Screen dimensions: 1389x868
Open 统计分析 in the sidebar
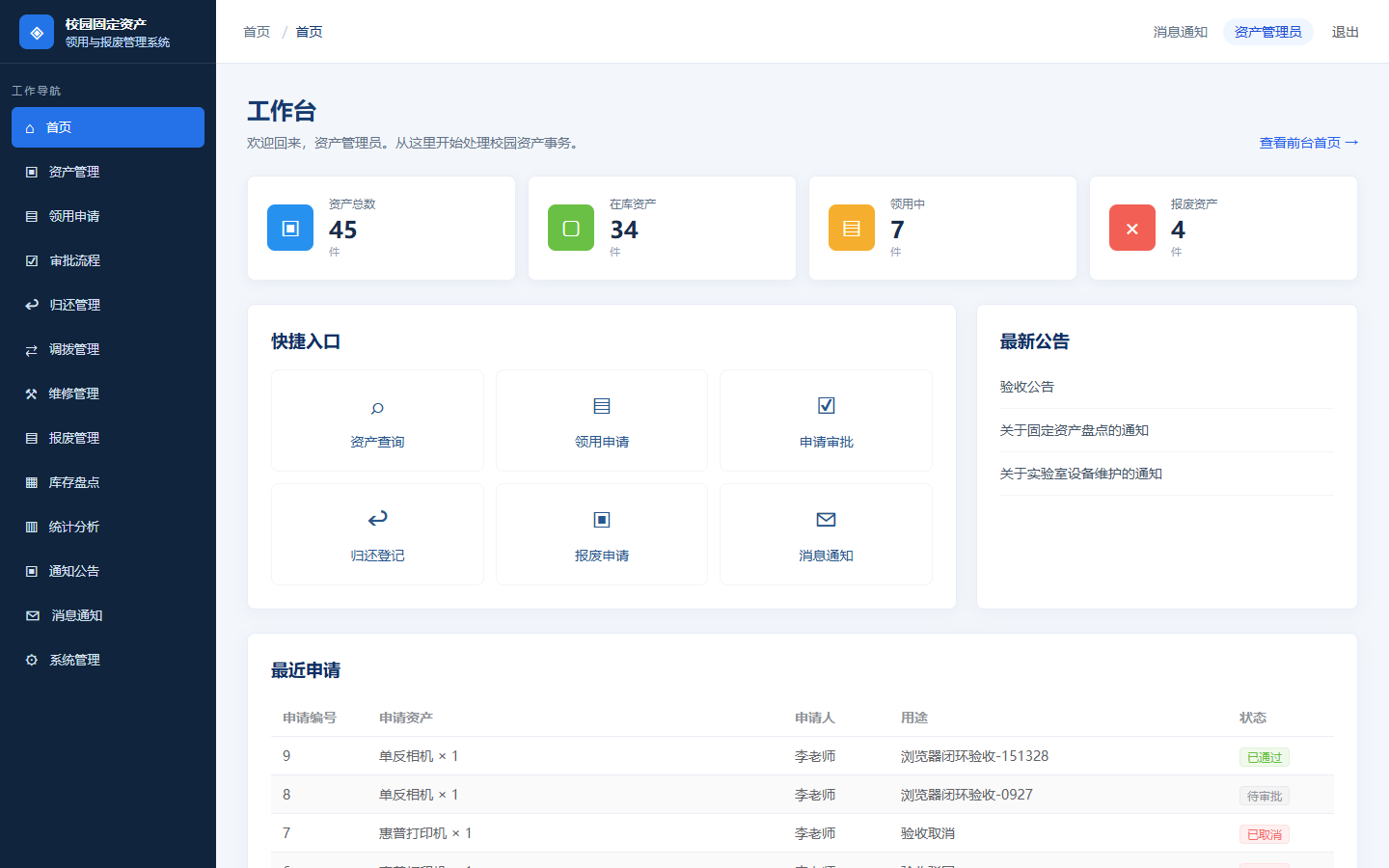pos(108,527)
